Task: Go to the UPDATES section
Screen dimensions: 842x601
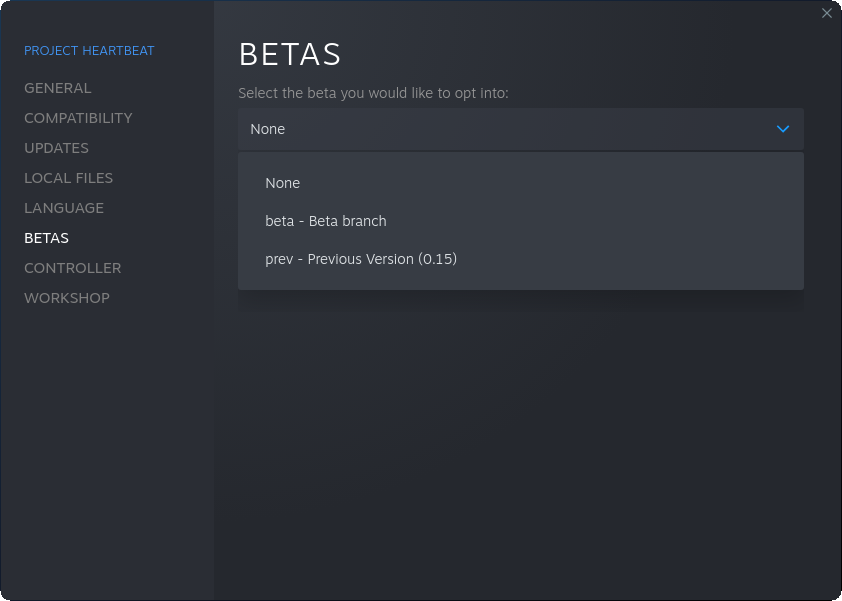Action: [56, 148]
